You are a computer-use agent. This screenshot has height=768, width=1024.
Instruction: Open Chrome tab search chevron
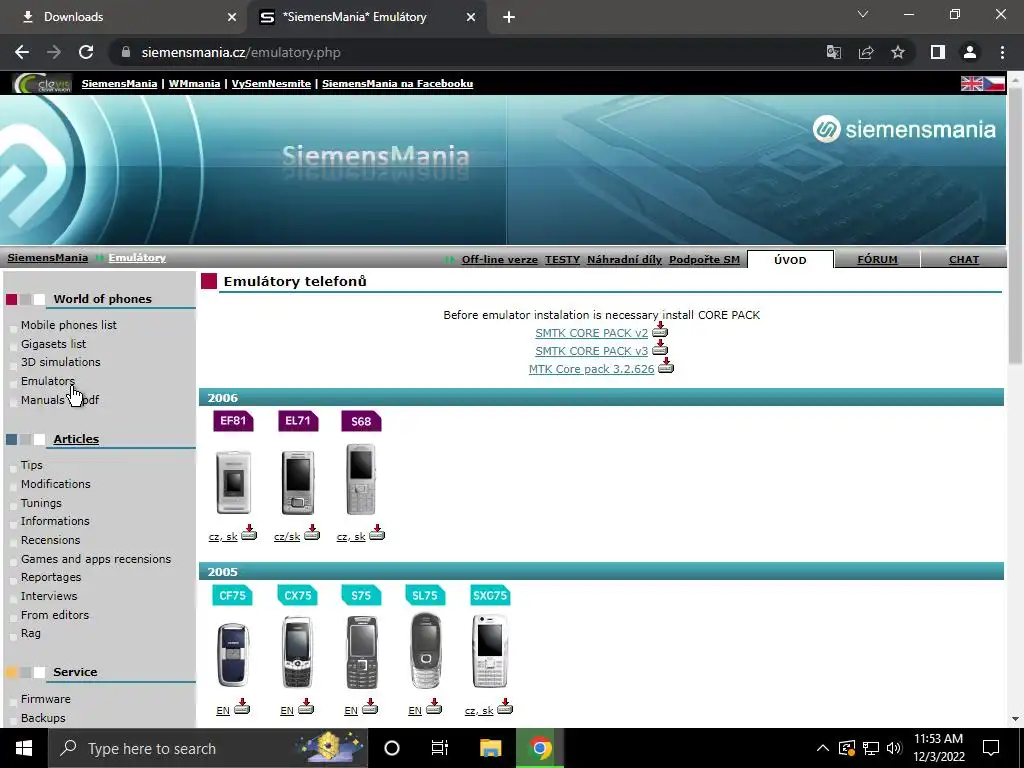pos(863,14)
